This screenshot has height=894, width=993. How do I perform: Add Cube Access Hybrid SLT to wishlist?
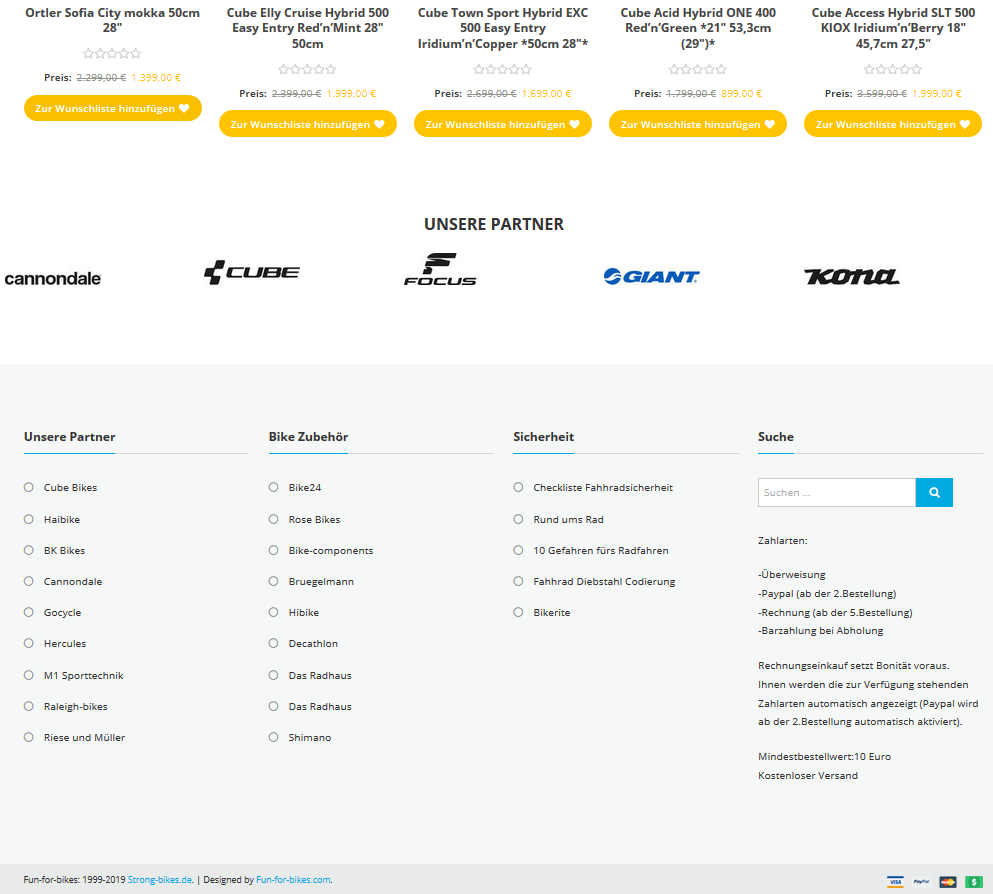pos(893,124)
